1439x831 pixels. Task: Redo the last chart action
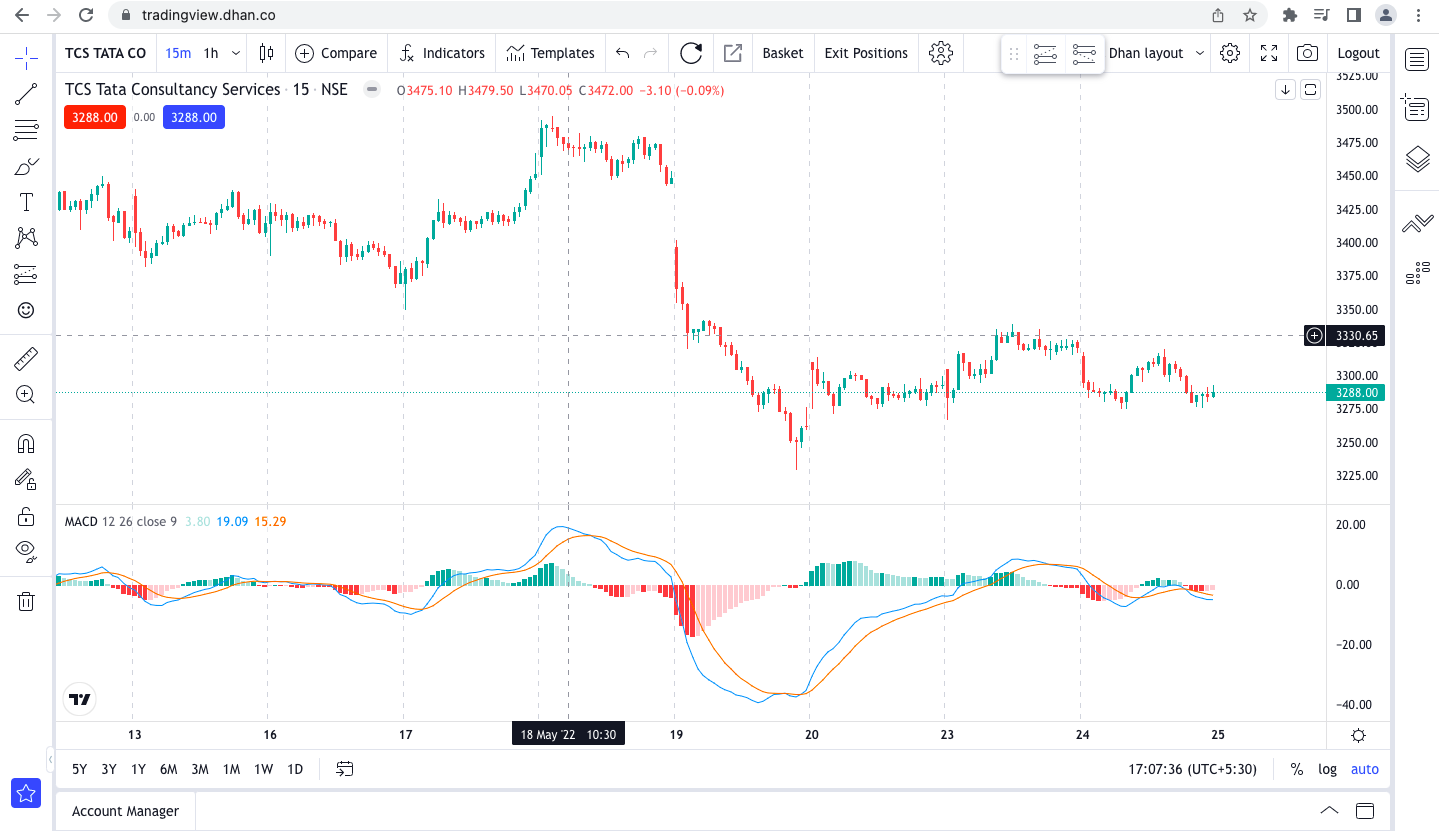651,53
